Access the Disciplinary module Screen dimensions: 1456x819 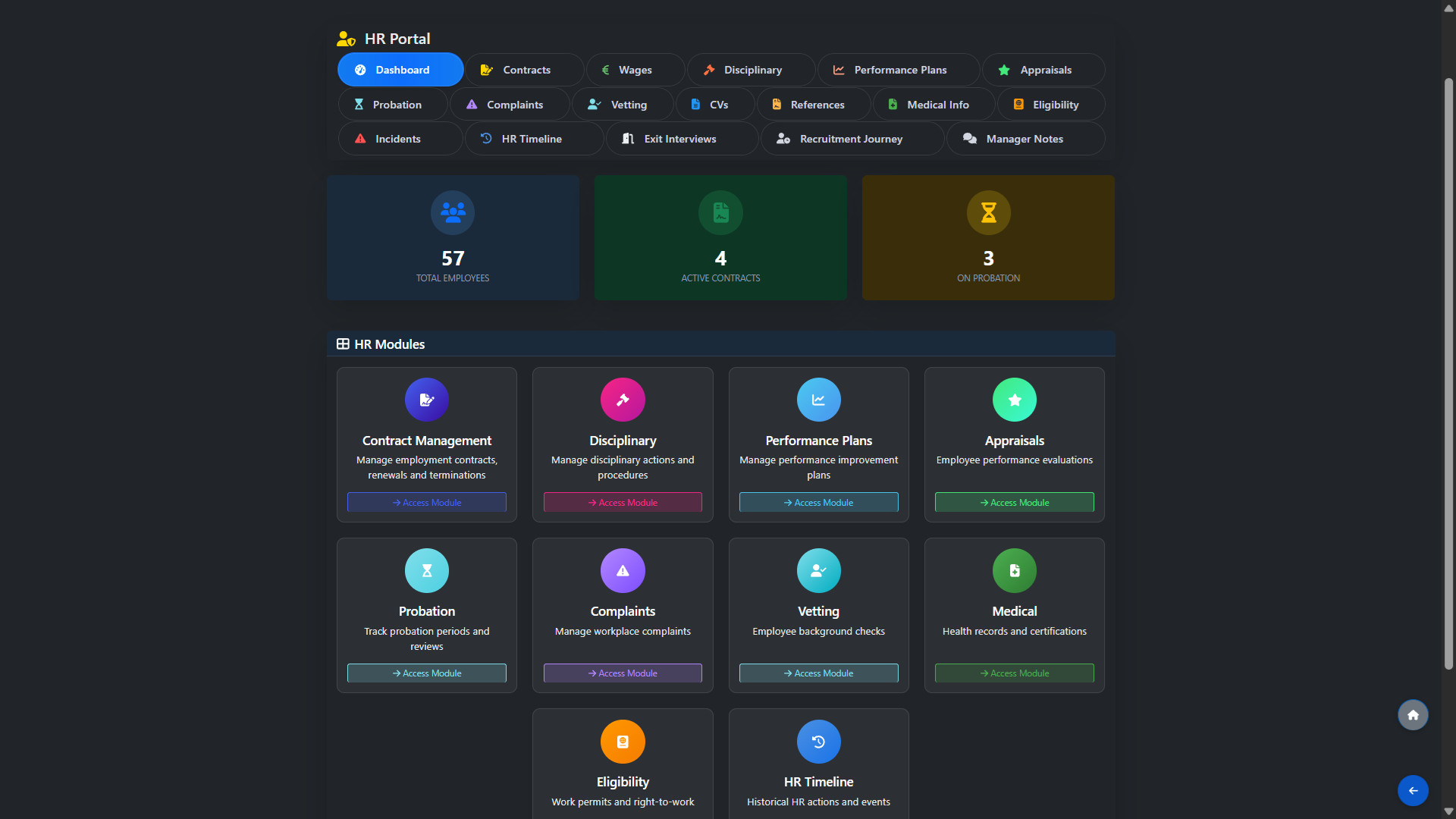pos(623,502)
